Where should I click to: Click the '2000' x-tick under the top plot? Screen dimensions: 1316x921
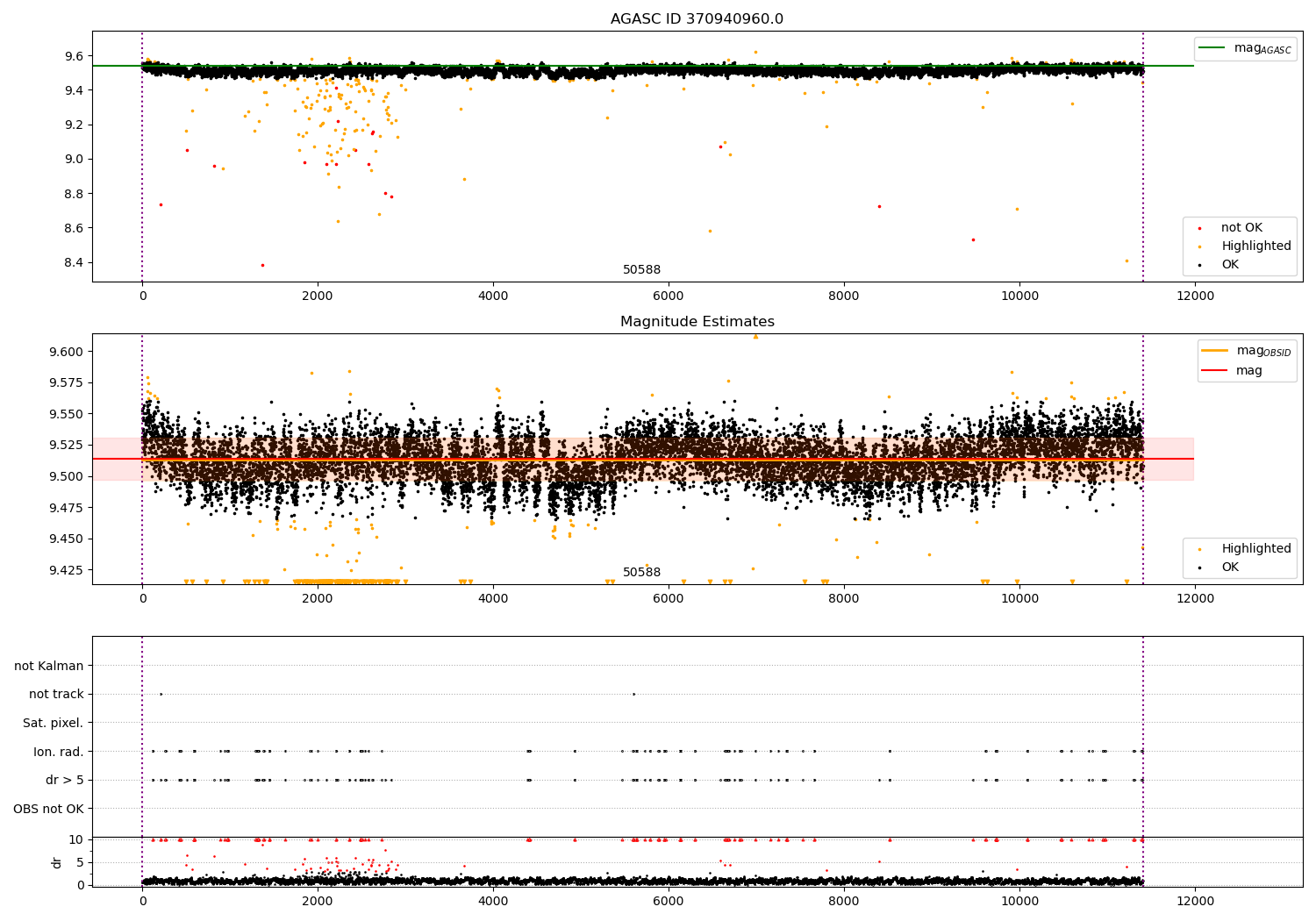pyautogui.click(x=318, y=296)
